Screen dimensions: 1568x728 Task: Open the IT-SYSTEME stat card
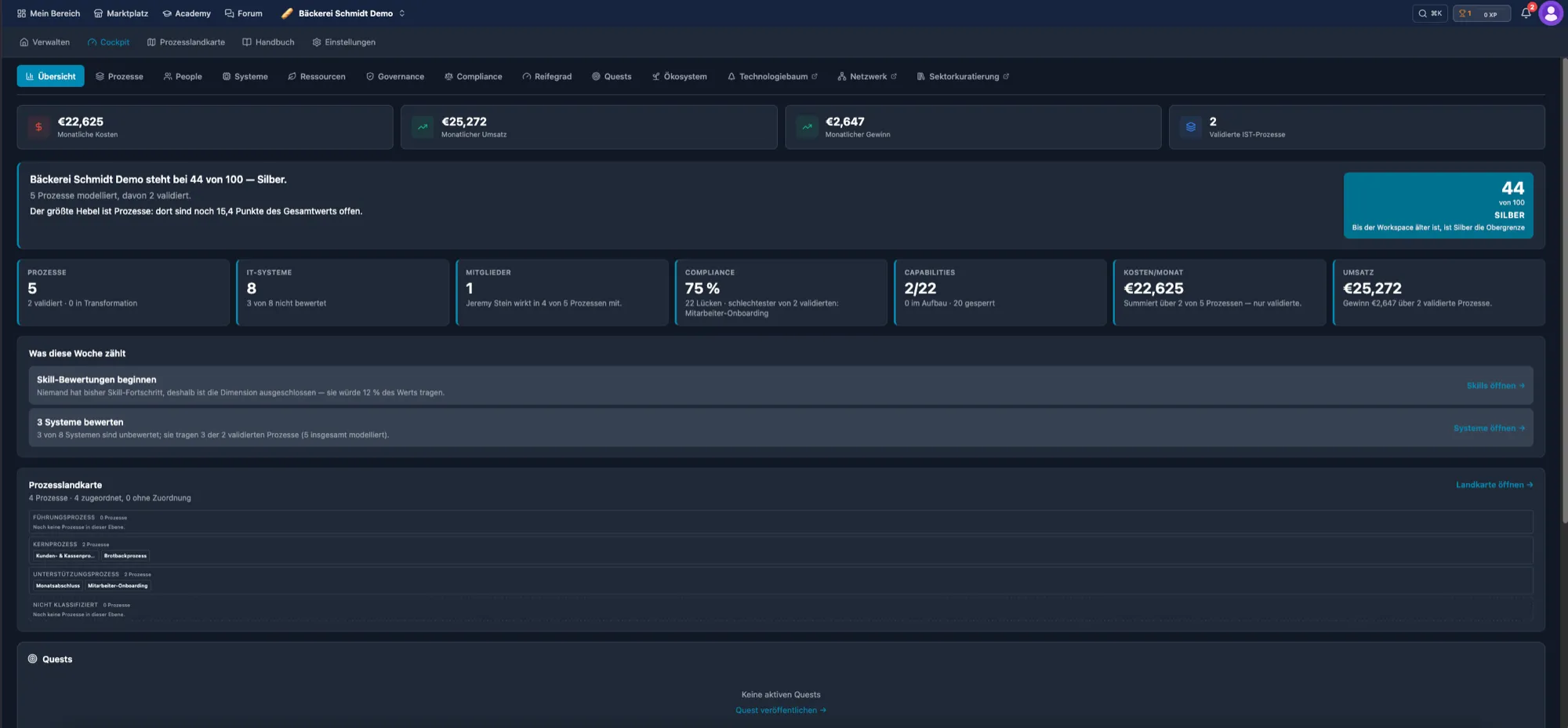click(343, 292)
